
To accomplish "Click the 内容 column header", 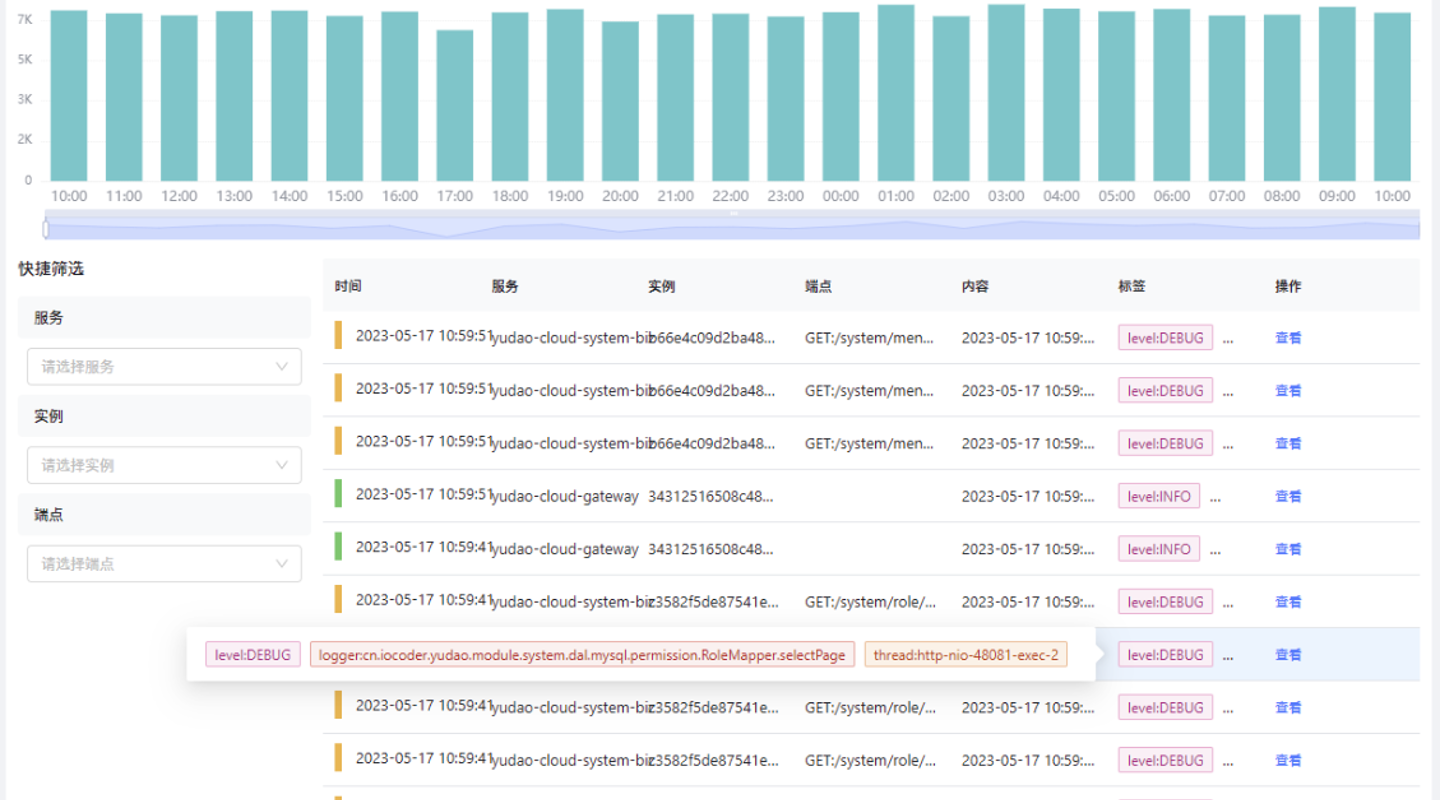I will [x=975, y=286].
